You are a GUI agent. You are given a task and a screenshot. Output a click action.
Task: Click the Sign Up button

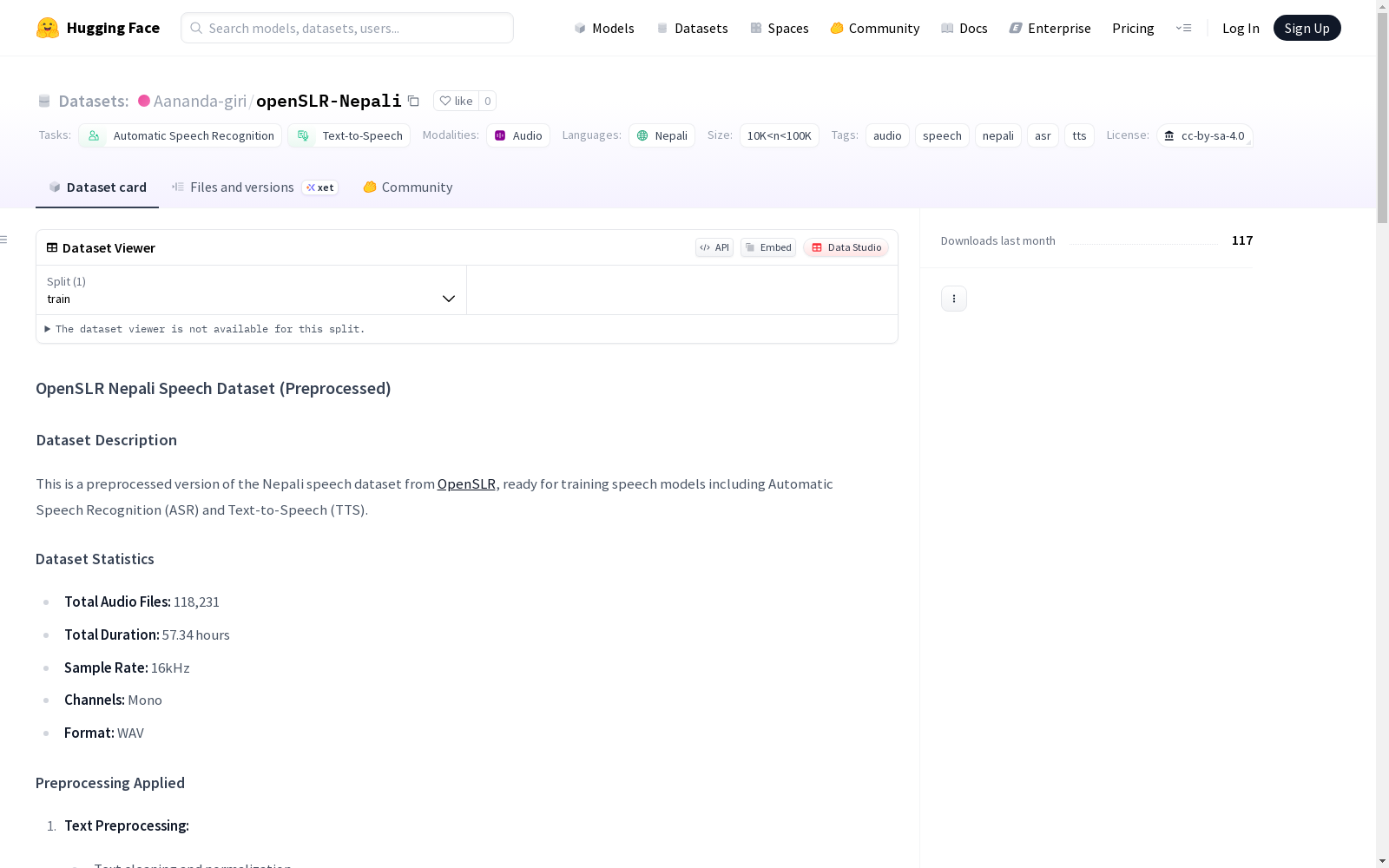(1307, 28)
